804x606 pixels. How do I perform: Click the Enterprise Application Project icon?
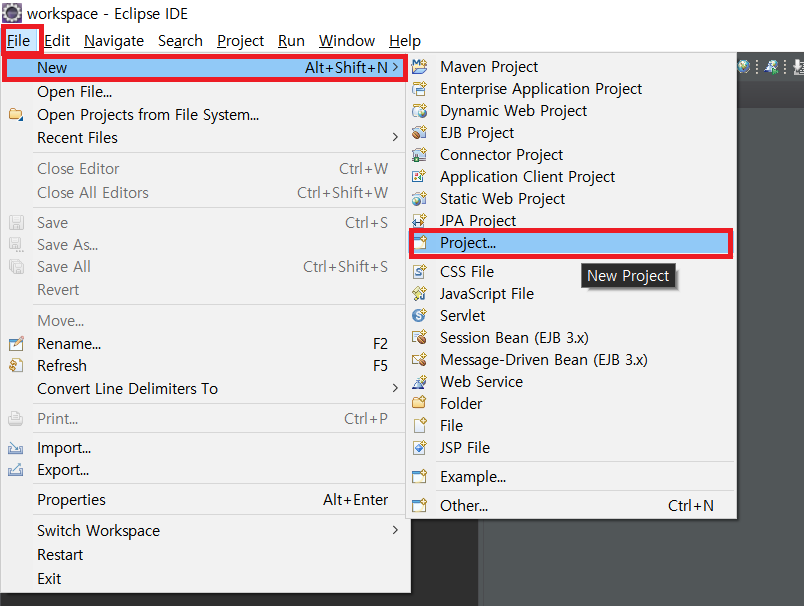point(419,89)
